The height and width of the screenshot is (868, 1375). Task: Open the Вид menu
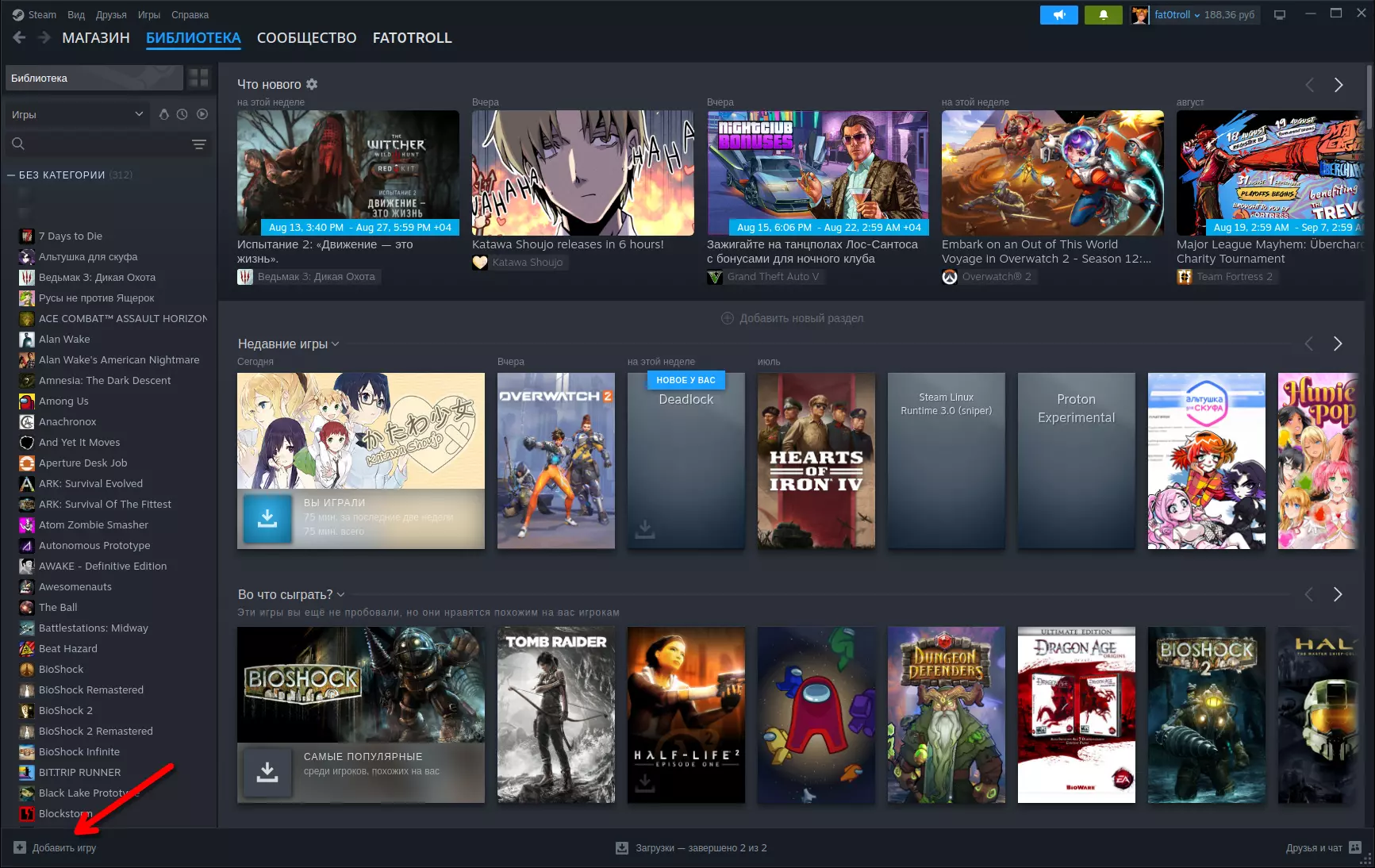click(76, 15)
